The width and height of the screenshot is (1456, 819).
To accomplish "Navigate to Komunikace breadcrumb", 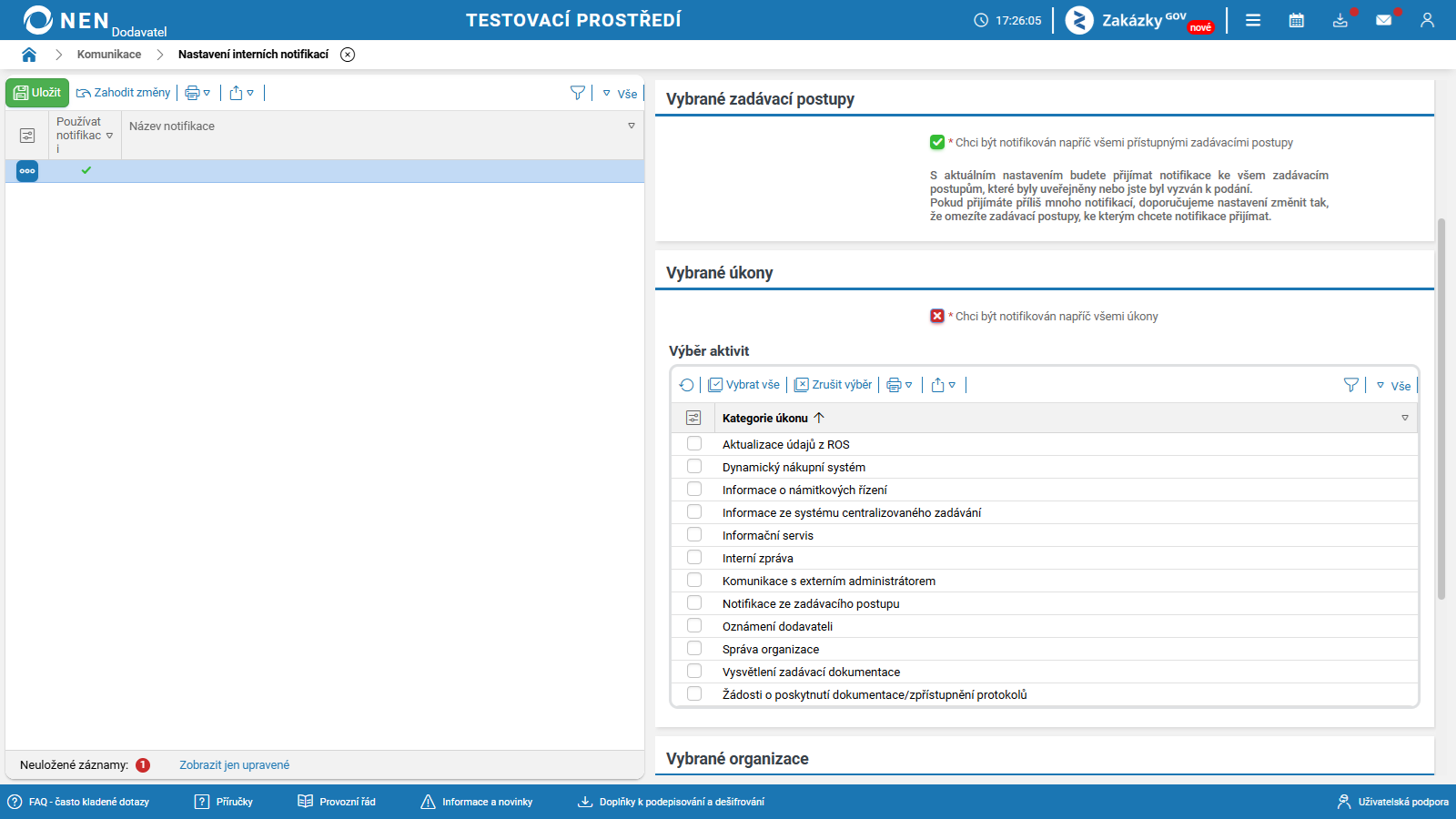I will tap(109, 55).
